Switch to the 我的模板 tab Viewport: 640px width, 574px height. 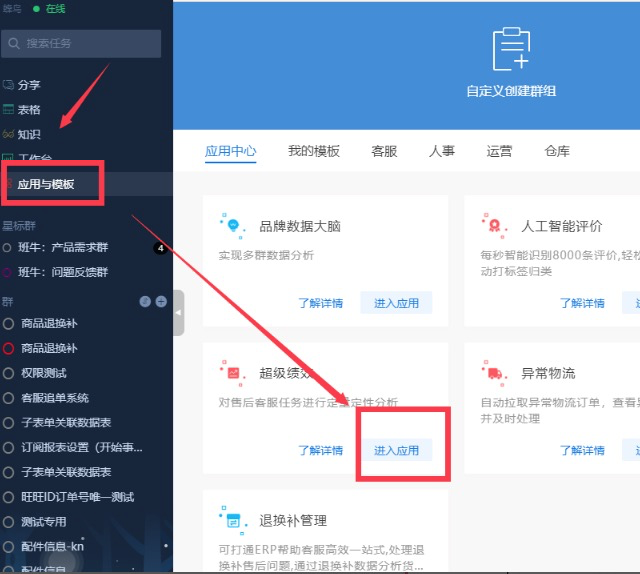coord(314,151)
